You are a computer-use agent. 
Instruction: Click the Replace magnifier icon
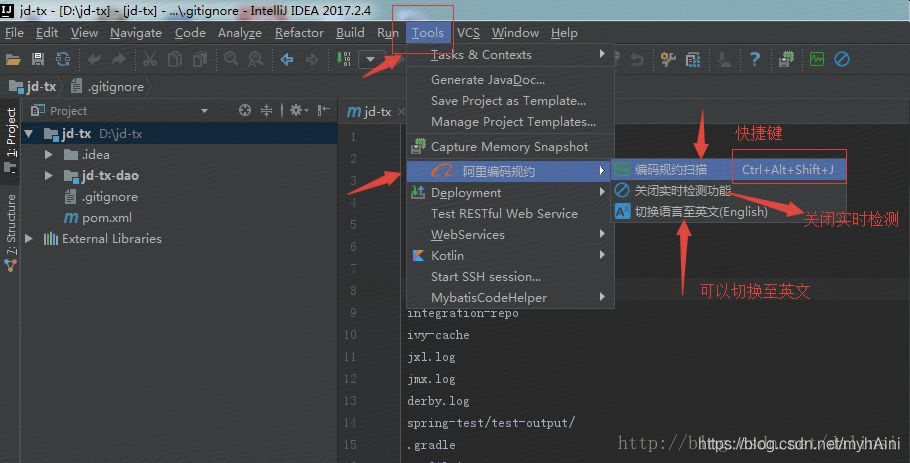[x=255, y=59]
